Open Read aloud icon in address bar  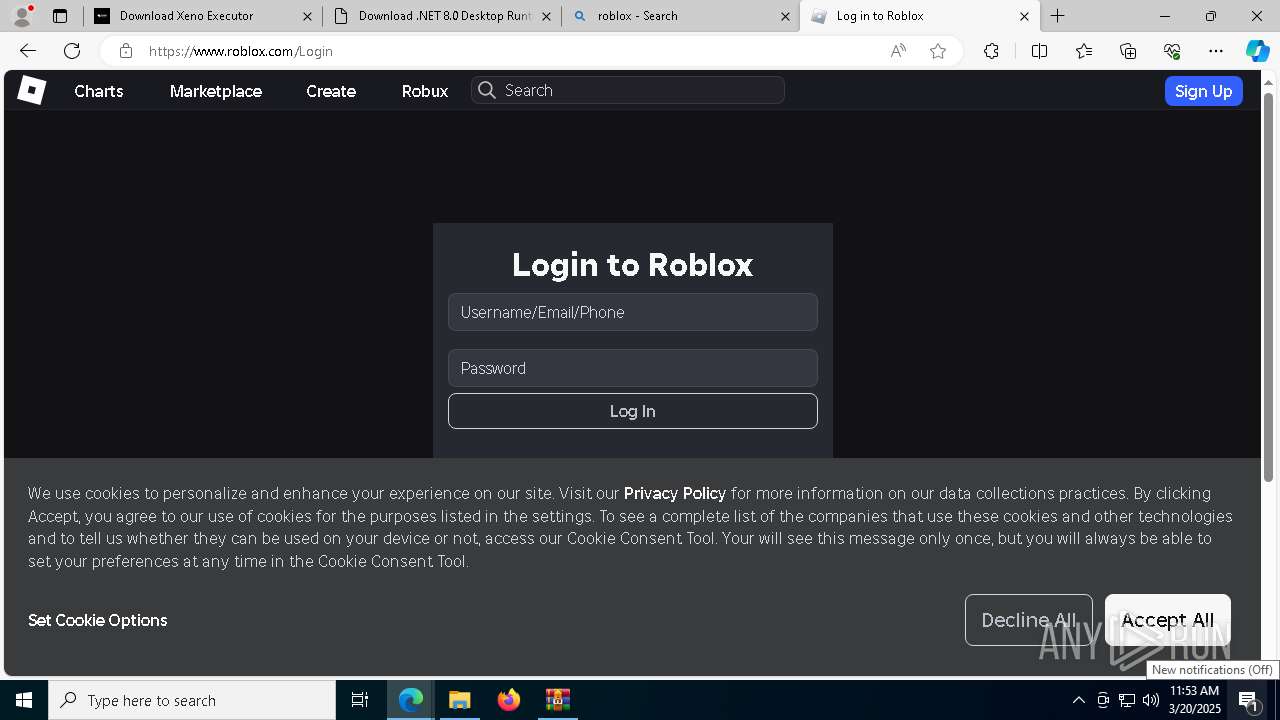898,51
